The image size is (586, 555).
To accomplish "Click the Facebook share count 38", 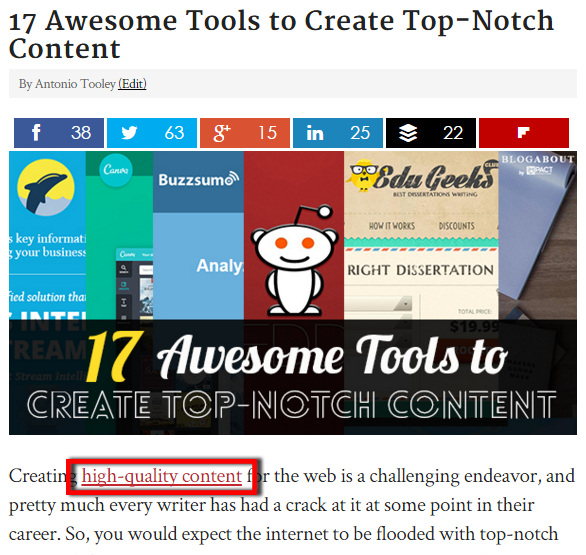I will pyautogui.click(x=81, y=133).
